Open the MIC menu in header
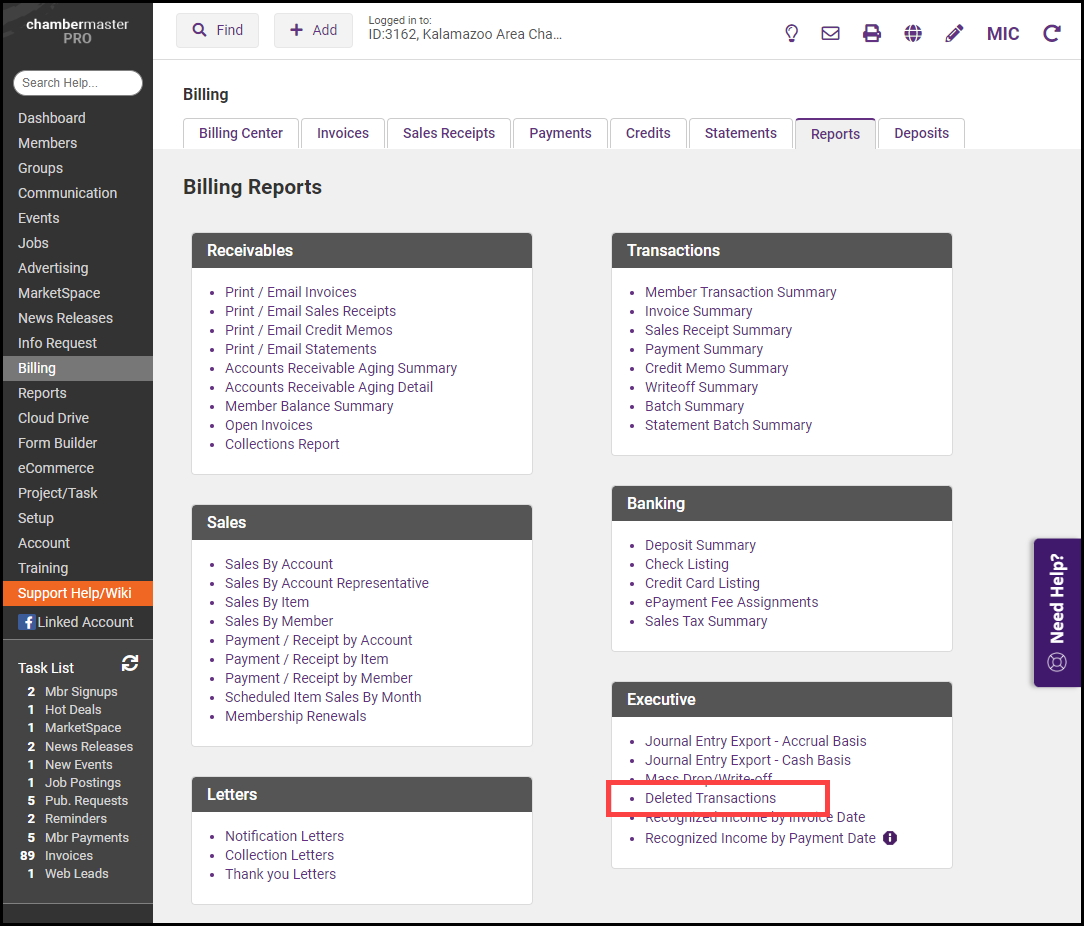The height and width of the screenshot is (926, 1084). click(x=1003, y=34)
